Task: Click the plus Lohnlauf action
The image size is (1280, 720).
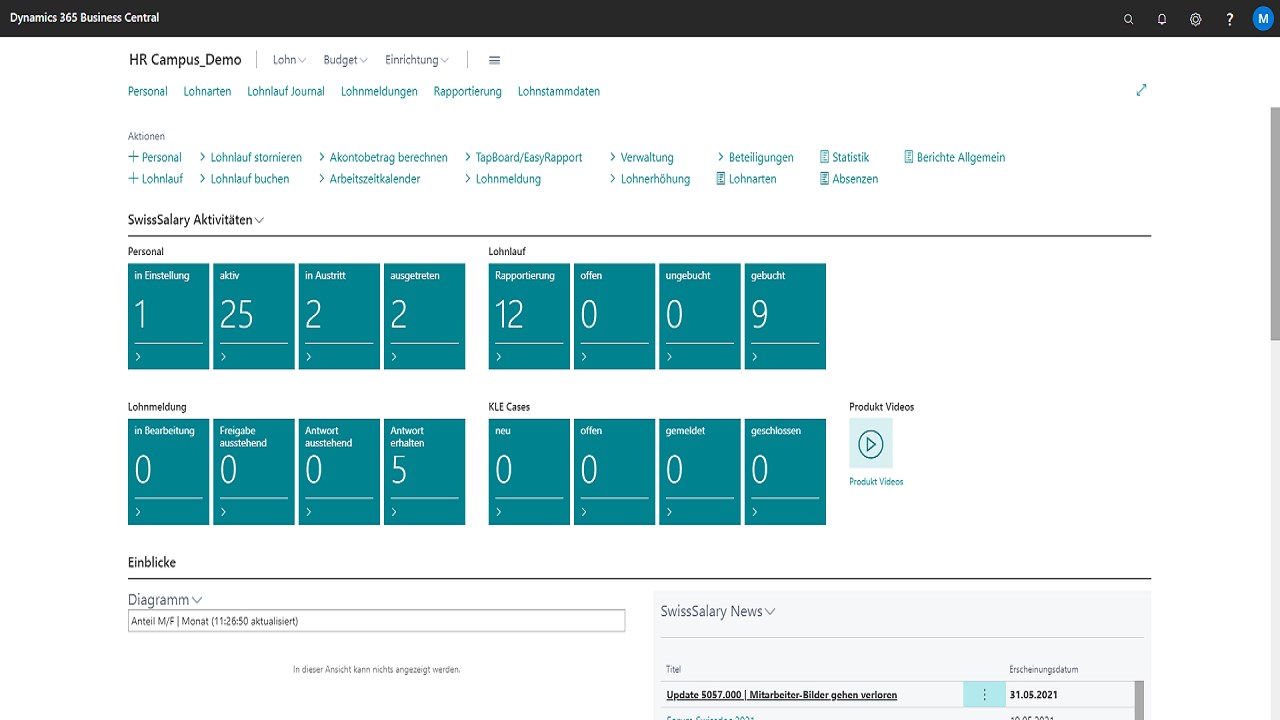Action: [x=155, y=179]
